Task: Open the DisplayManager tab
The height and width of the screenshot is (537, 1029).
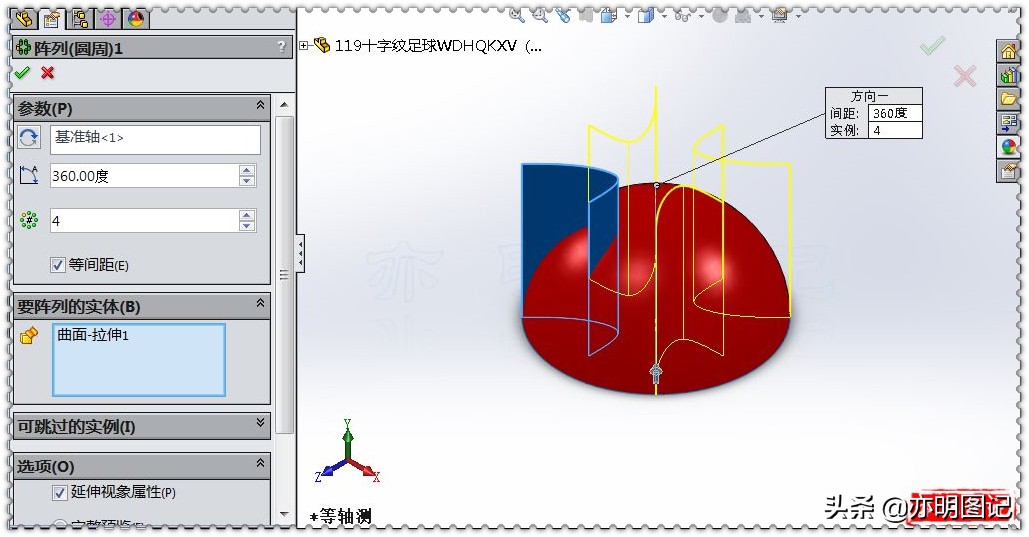Action: [136, 19]
